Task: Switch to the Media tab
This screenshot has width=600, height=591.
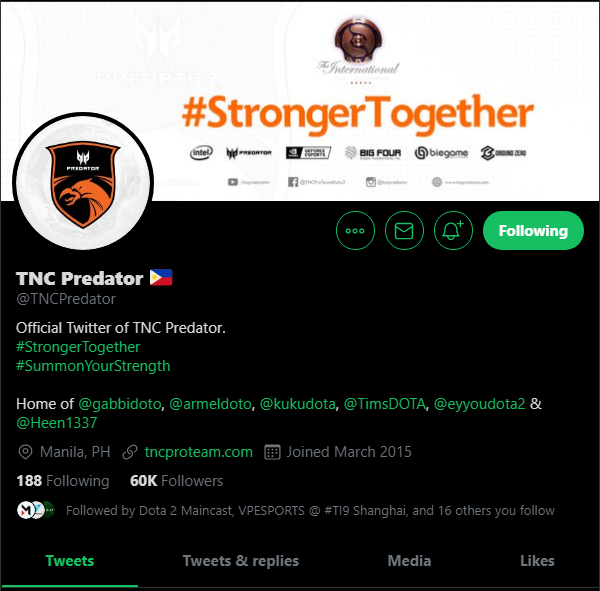Action: (x=409, y=561)
